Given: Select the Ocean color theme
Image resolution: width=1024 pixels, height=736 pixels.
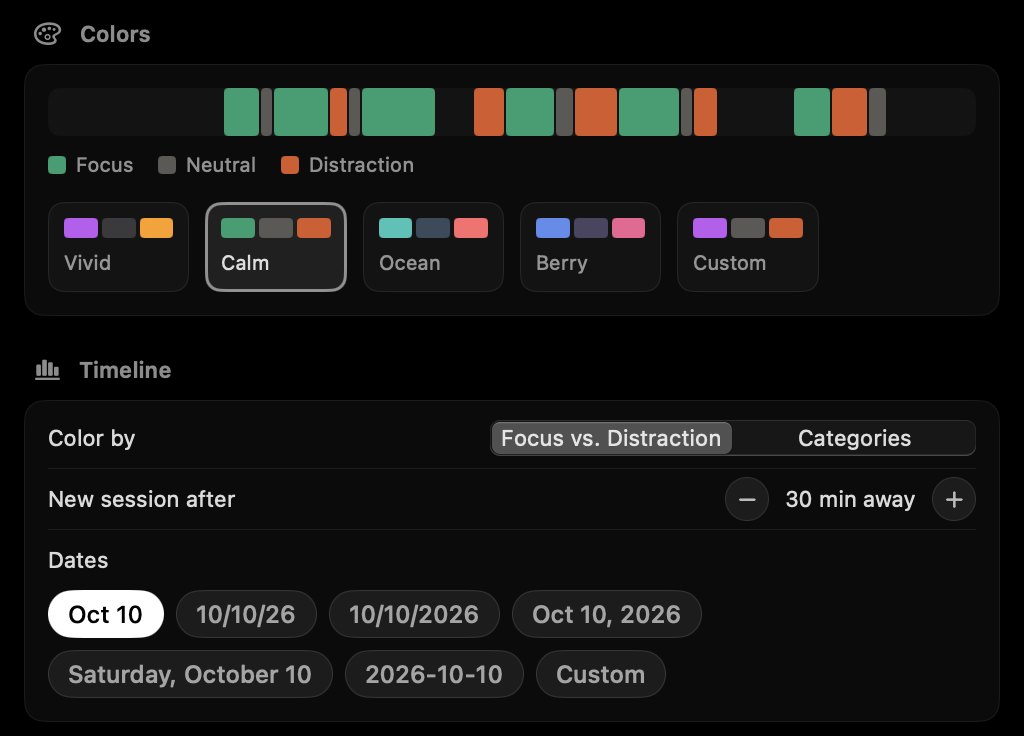Looking at the screenshot, I should [433, 247].
